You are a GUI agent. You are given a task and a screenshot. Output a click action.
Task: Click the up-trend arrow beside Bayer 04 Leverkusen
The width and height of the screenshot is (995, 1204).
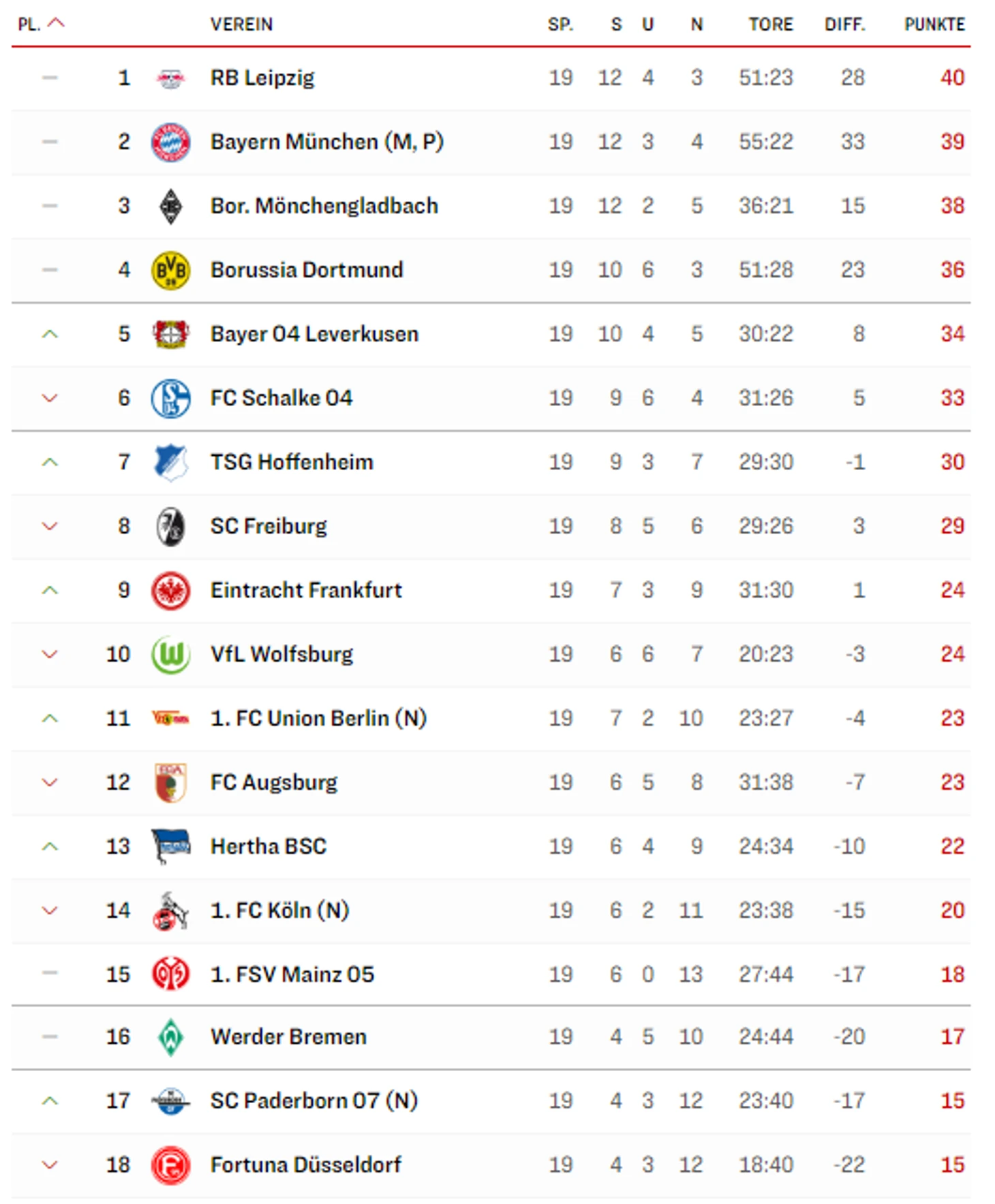click(50, 334)
